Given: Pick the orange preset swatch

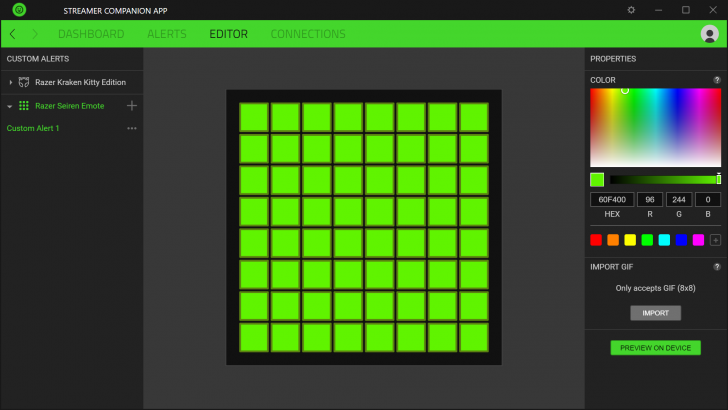Looking at the screenshot, I should point(613,240).
